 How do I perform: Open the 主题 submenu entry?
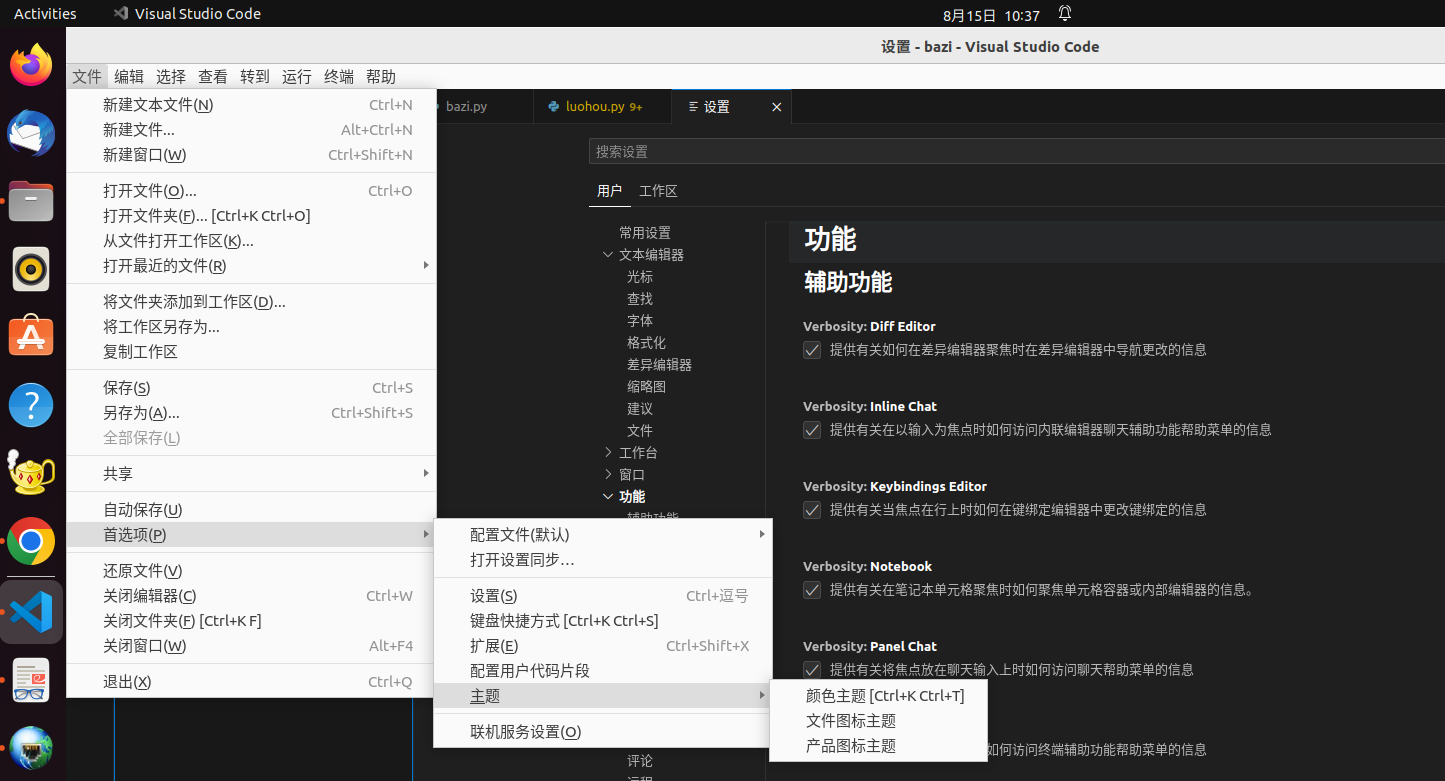(603, 696)
